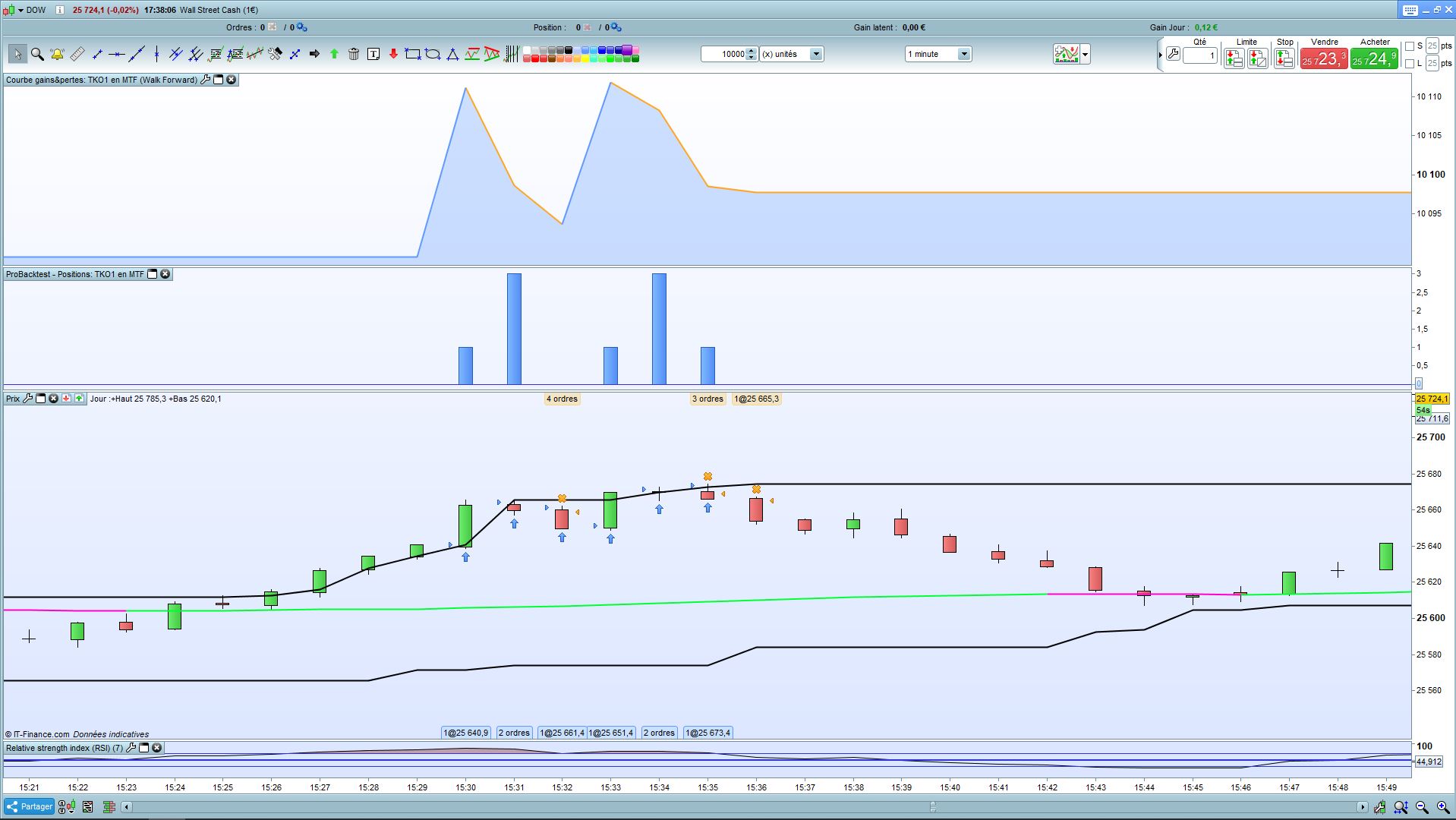Open the (x) unités dropdown
Image resolution: width=1456 pixels, height=820 pixels.
pos(816,54)
